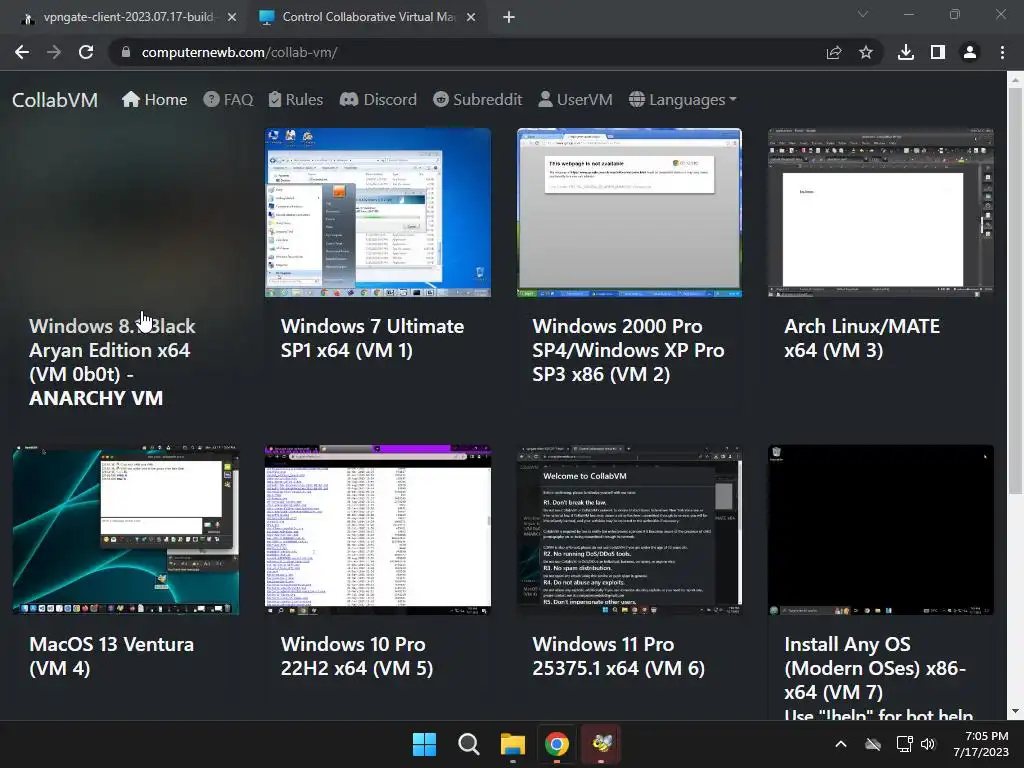
Task: Click the Reddit logo icon
Action: (441, 99)
